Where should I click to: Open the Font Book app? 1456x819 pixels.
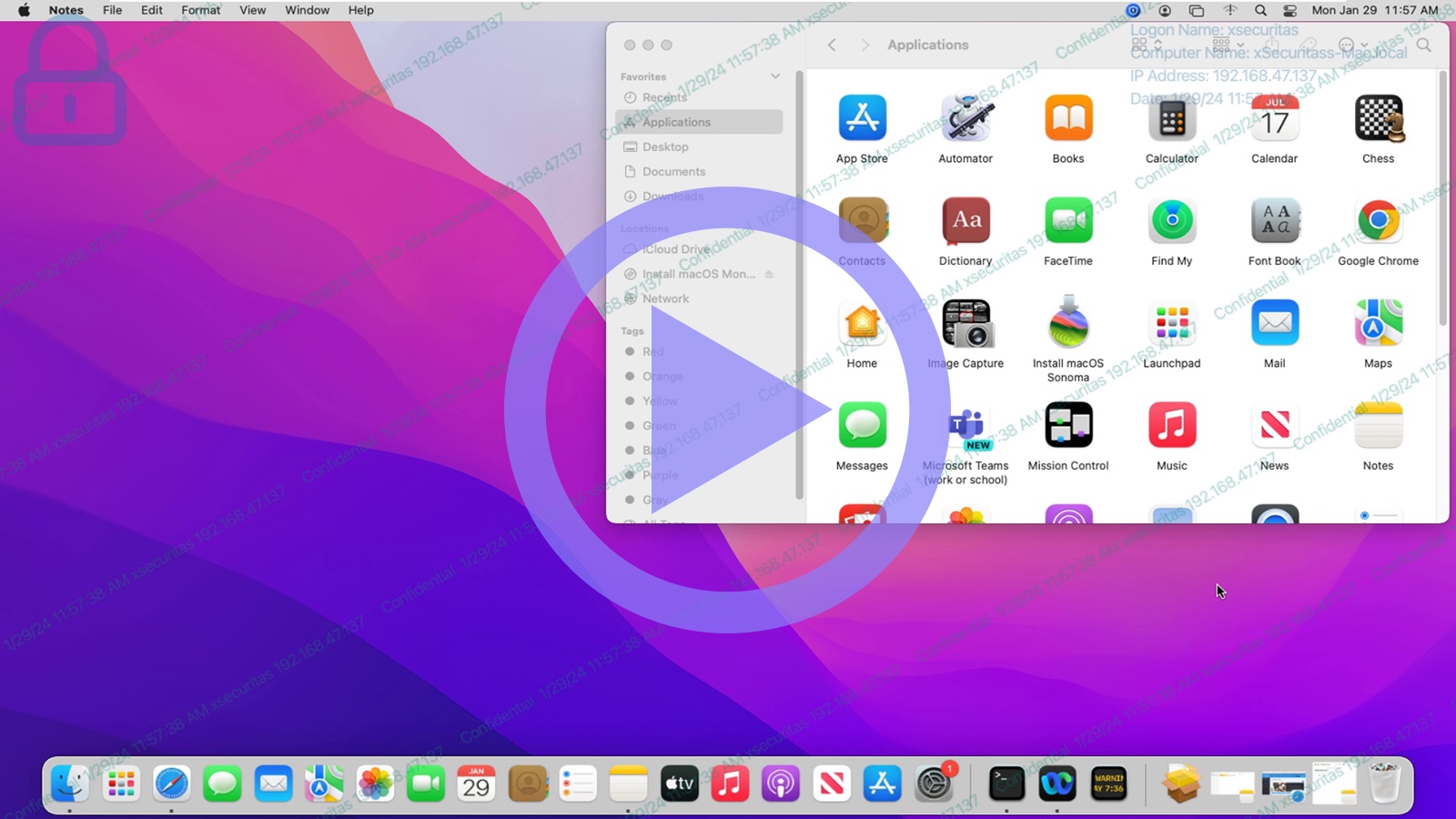pyautogui.click(x=1274, y=221)
